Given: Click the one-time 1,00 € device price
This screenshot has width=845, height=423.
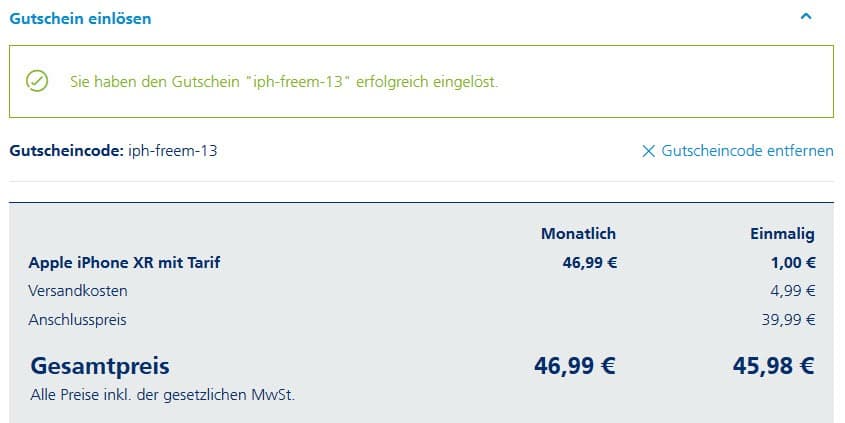Looking at the screenshot, I should (793, 262).
